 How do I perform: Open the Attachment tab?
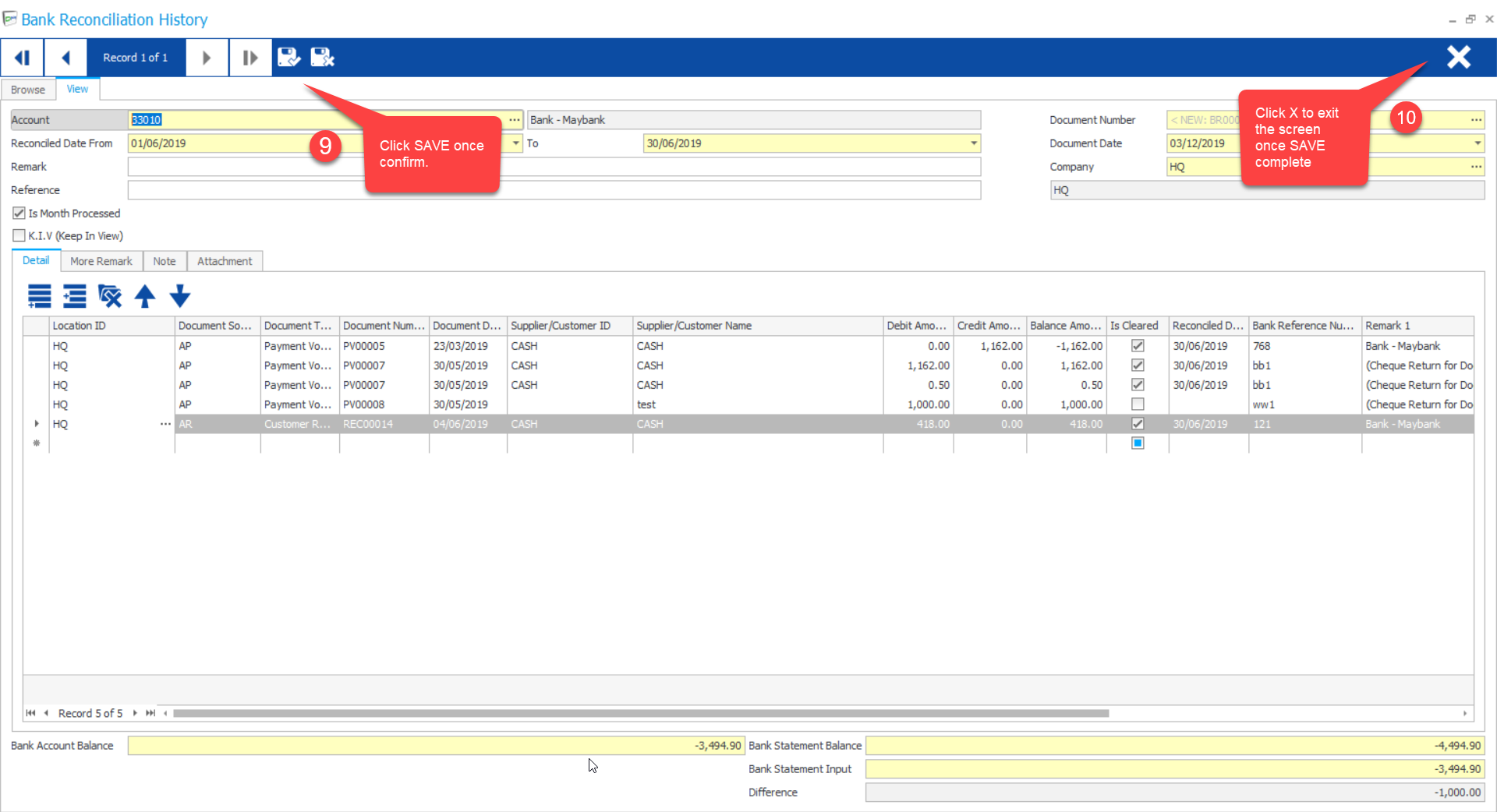pyautogui.click(x=225, y=261)
